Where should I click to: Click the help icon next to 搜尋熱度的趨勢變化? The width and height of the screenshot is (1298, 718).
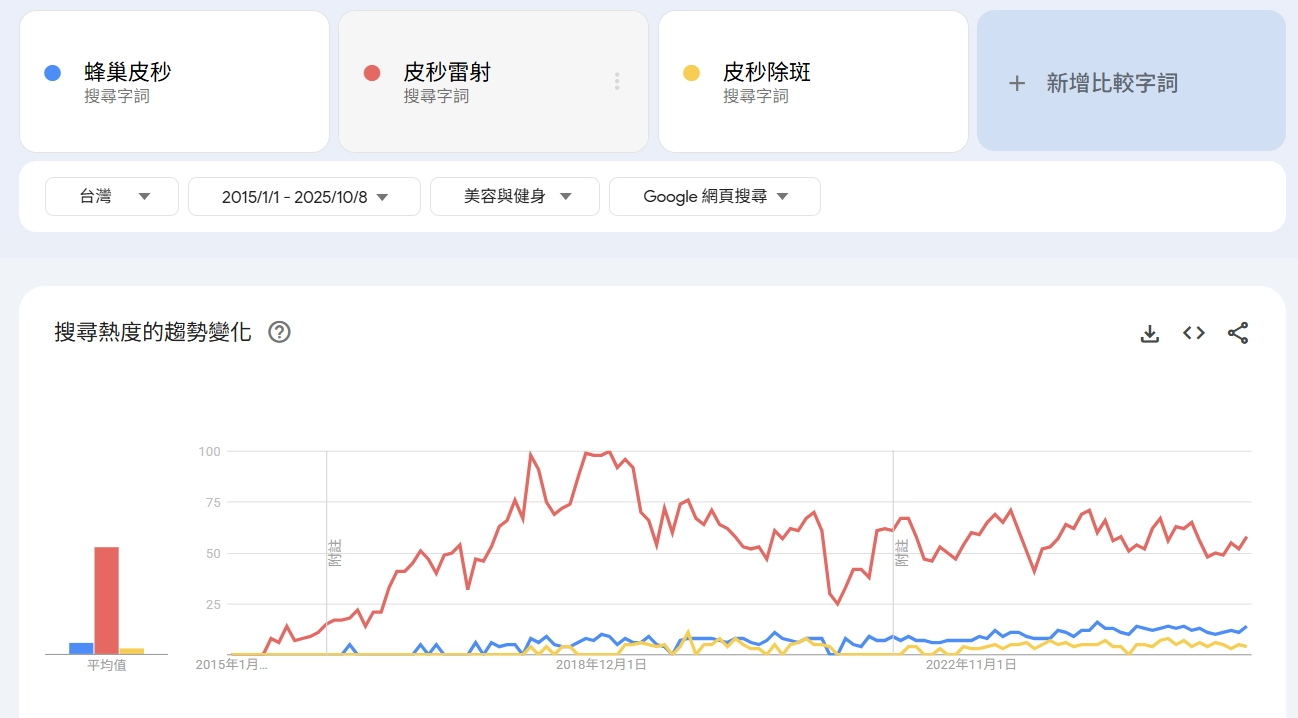click(x=280, y=332)
